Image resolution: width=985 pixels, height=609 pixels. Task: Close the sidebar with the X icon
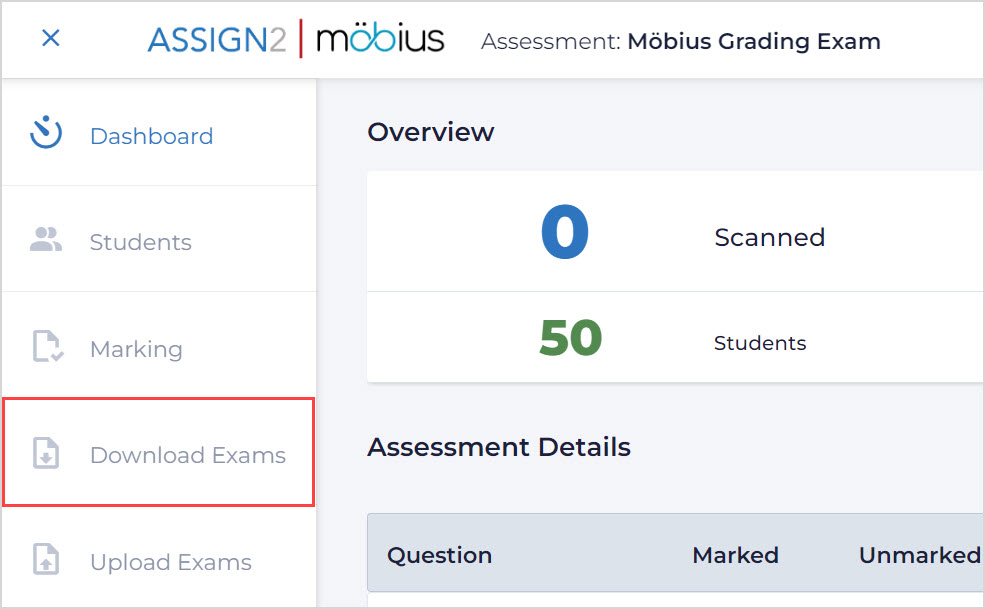pyautogui.click(x=50, y=39)
